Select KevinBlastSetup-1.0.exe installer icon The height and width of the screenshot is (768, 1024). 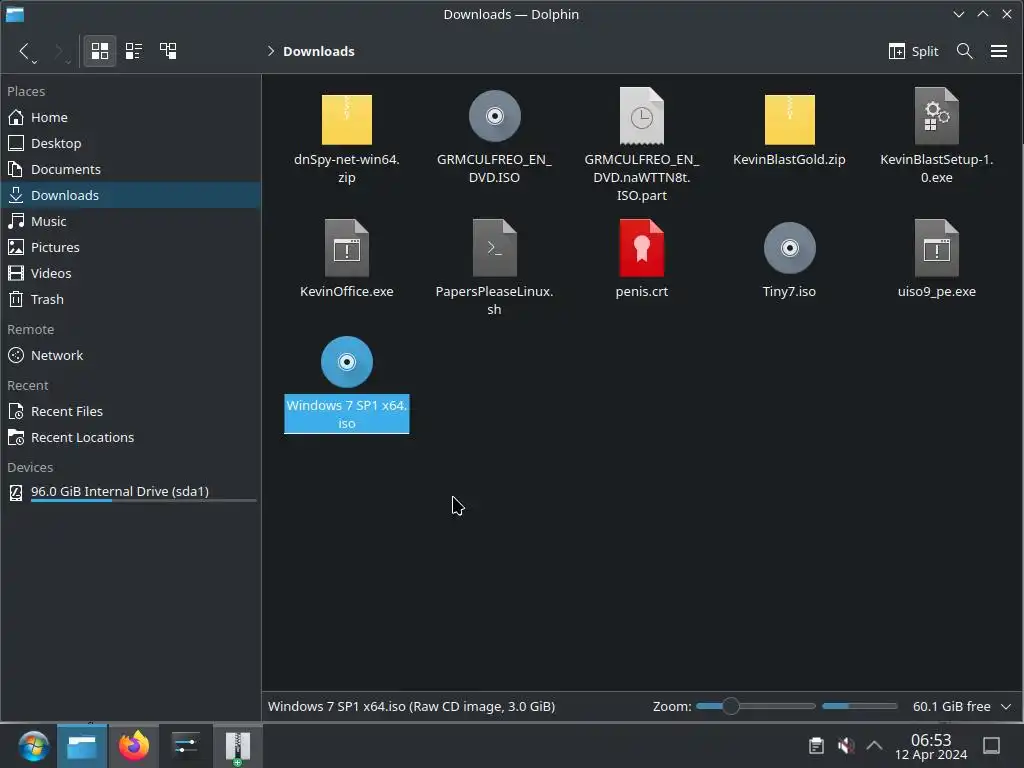click(x=936, y=116)
